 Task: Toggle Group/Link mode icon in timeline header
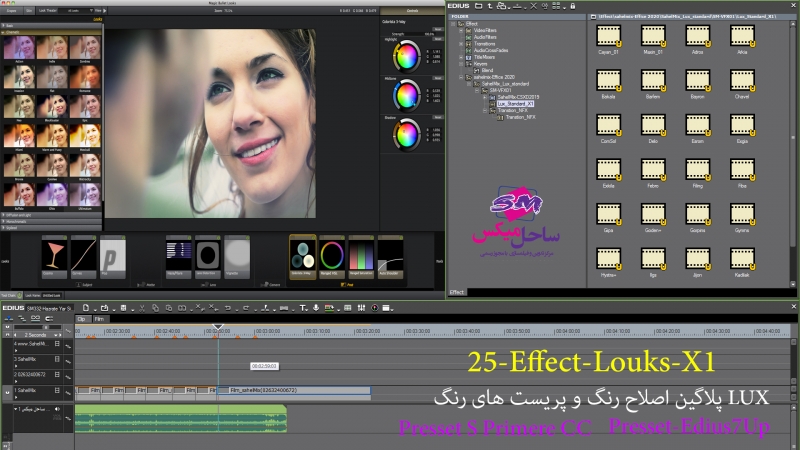coord(35,318)
